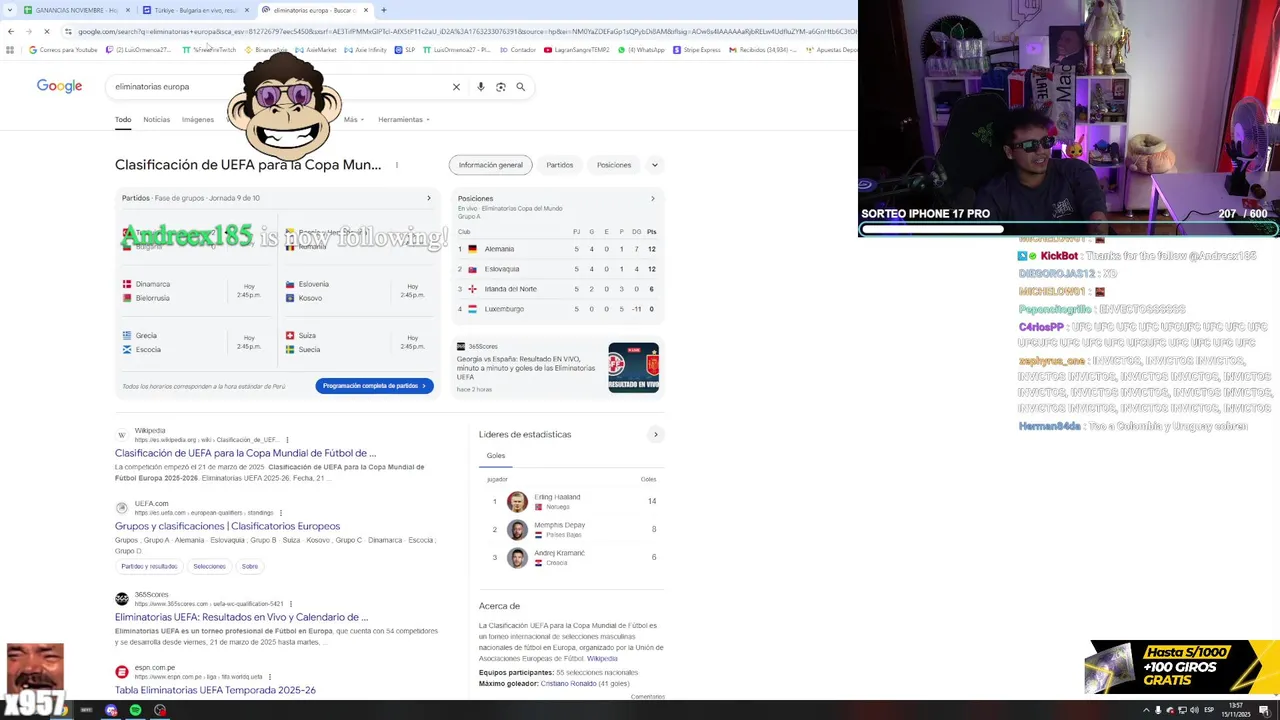Open Wikipedia link in Acerca de
The height and width of the screenshot is (720, 1280).
(x=602, y=659)
